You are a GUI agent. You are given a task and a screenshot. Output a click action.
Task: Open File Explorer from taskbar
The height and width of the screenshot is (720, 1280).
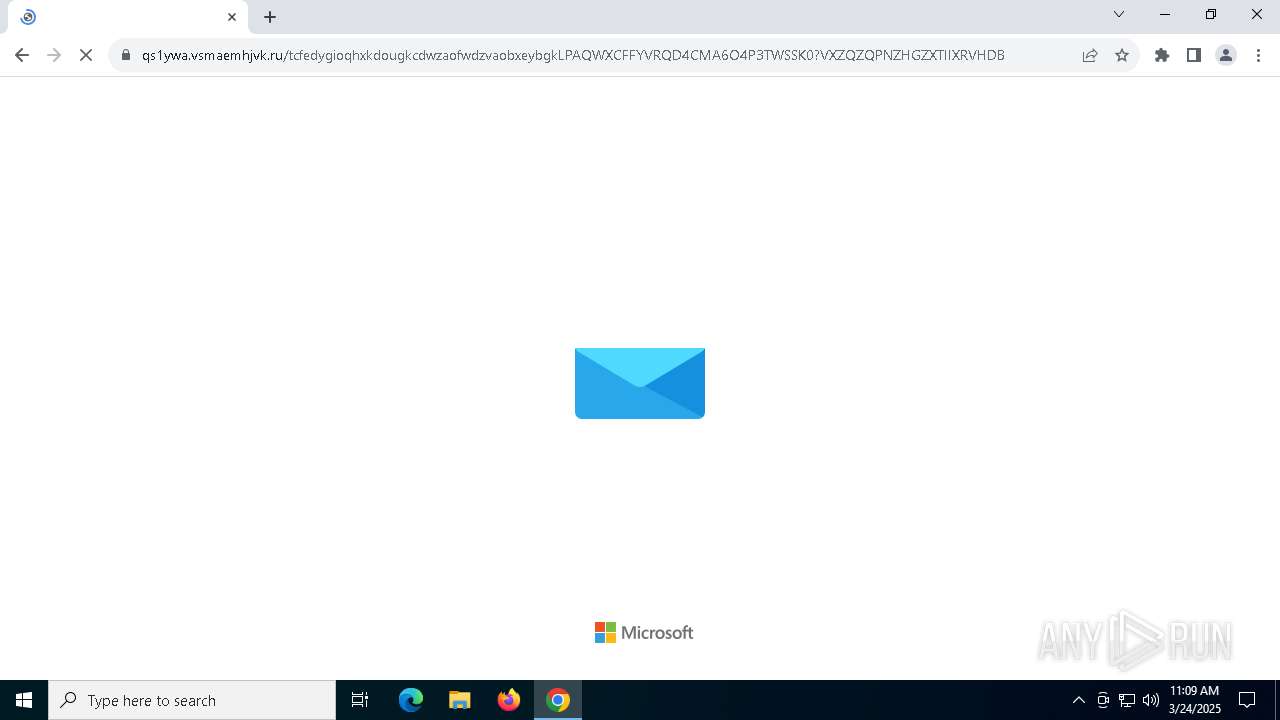[460, 700]
